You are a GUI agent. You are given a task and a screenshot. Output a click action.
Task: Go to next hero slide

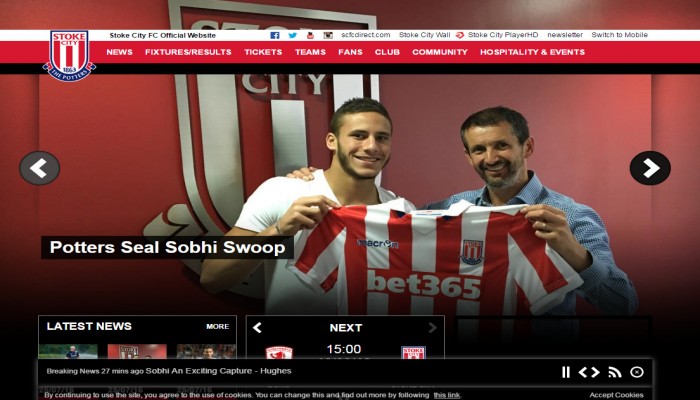[x=650, y=168]
